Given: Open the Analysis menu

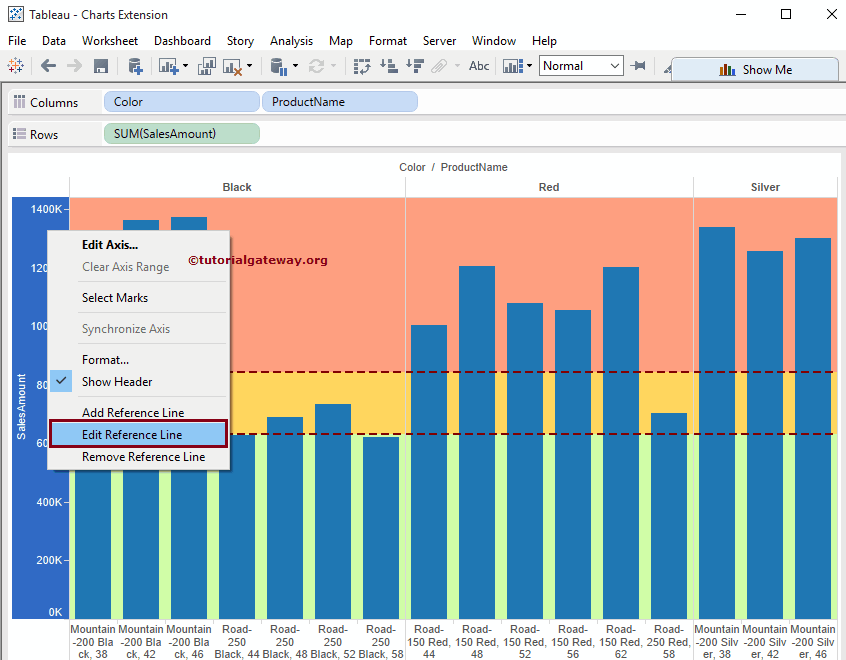Looking at the screenshot, I should [x=291, y=41].
